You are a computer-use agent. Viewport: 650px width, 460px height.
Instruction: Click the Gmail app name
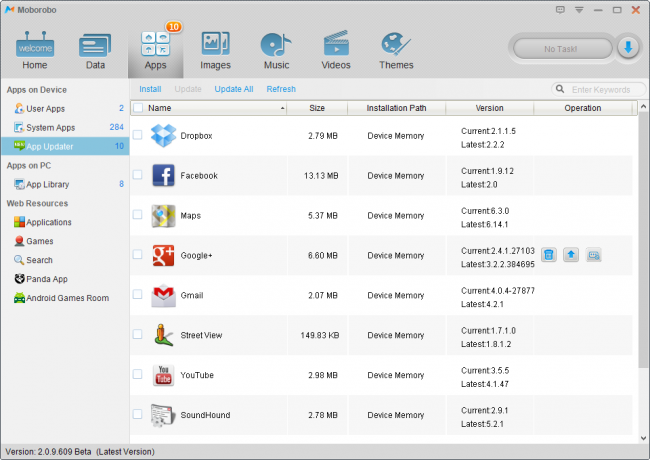[192, 295]
